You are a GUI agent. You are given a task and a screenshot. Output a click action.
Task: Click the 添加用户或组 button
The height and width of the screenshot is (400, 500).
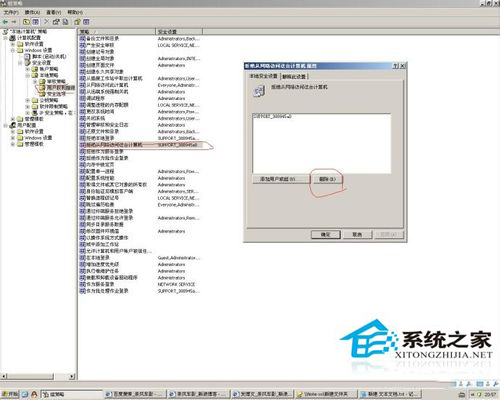pyautogui.click(x=280, y=179)
